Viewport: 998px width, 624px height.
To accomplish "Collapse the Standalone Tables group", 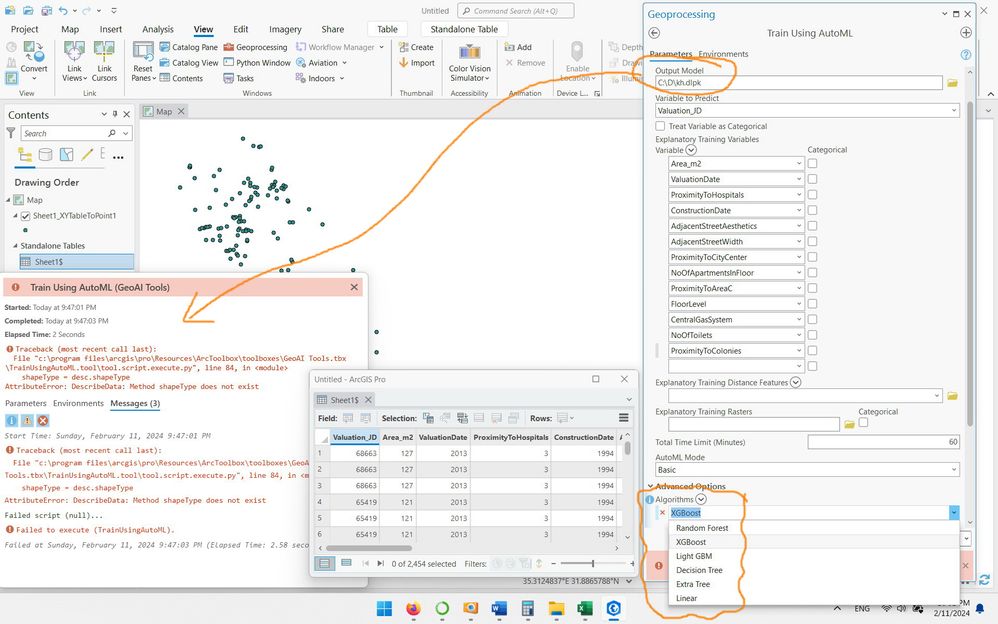I will (x=15, y=246).
